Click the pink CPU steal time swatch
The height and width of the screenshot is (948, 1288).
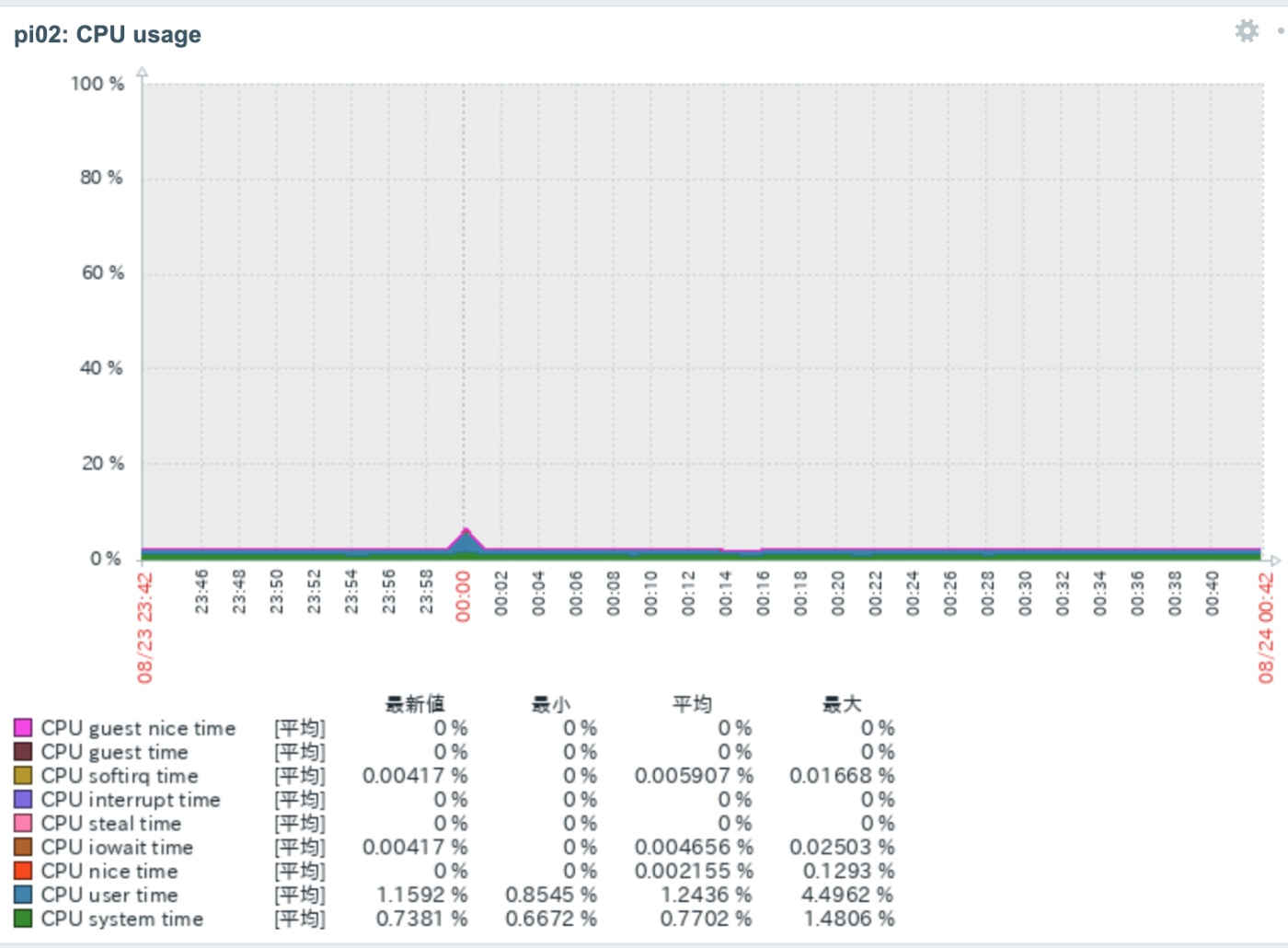[23, 823]
